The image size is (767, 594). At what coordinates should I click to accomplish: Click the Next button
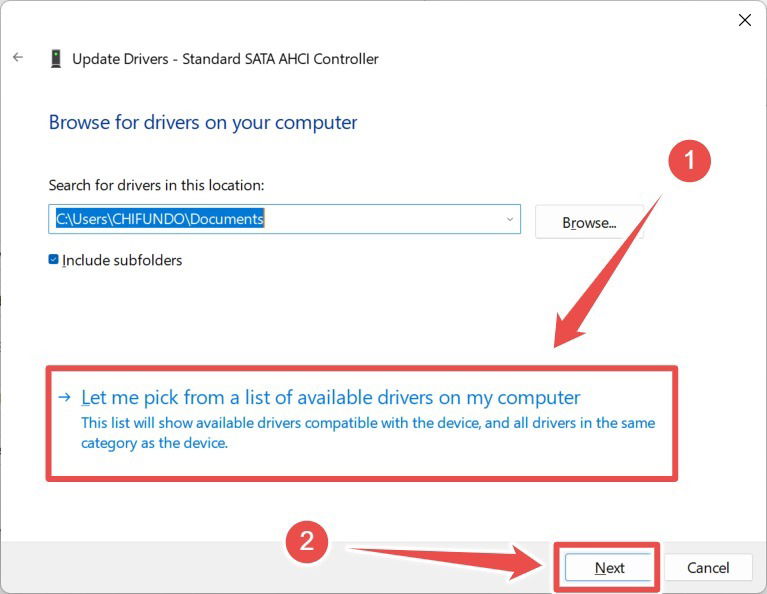point(609,568)
